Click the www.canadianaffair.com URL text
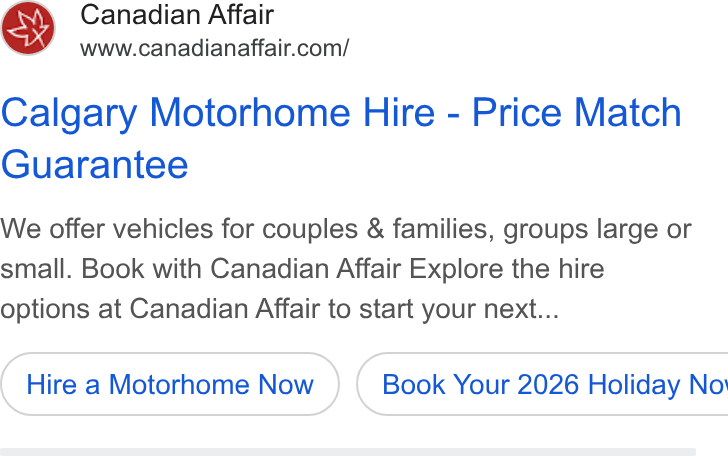728x456 pixels. [214, 48]
